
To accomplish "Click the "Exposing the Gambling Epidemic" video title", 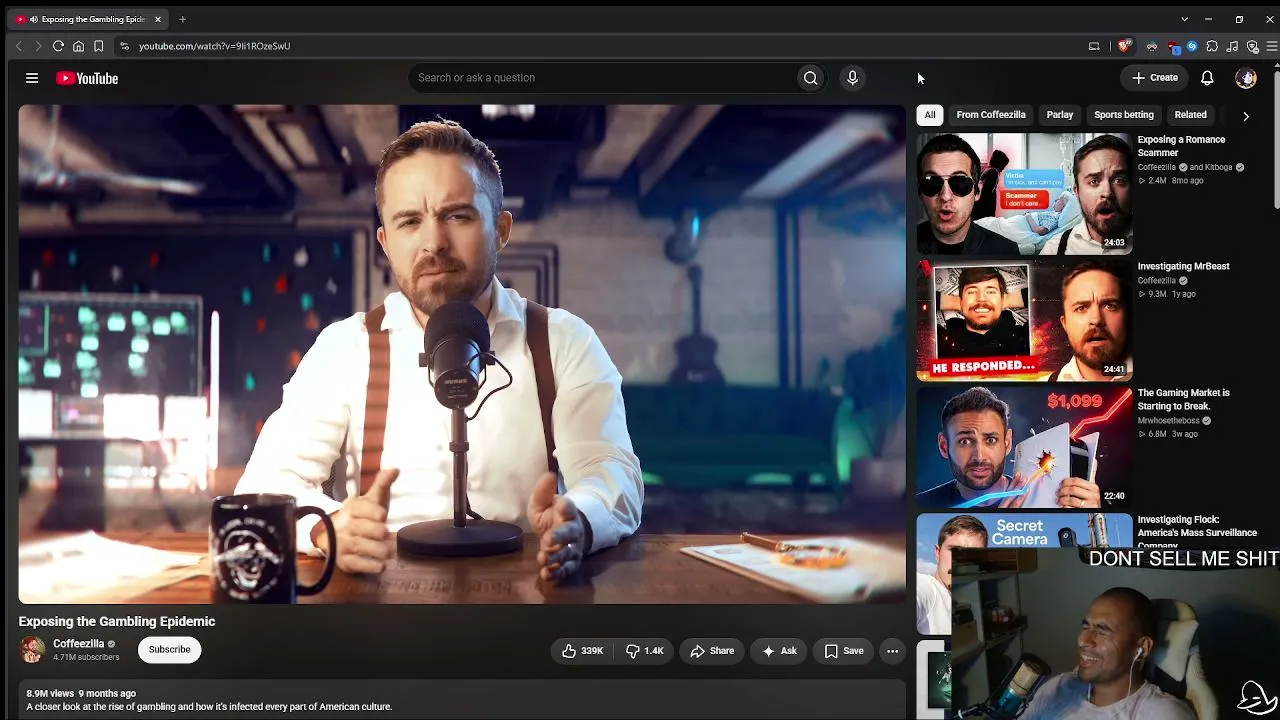I will (117, 621).
